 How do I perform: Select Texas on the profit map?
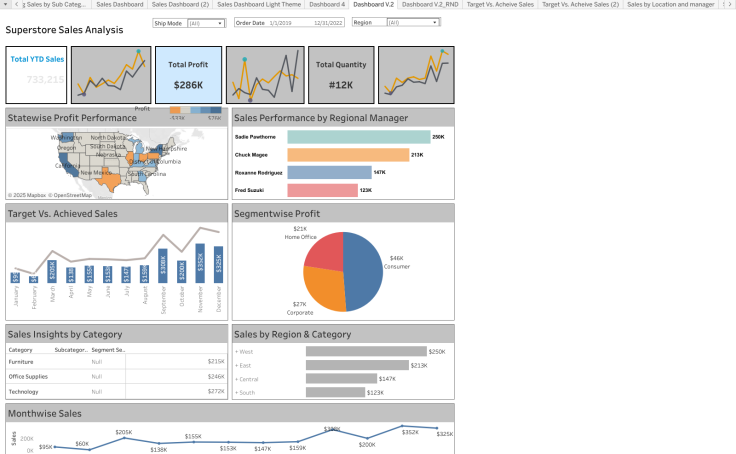(111, 179)
